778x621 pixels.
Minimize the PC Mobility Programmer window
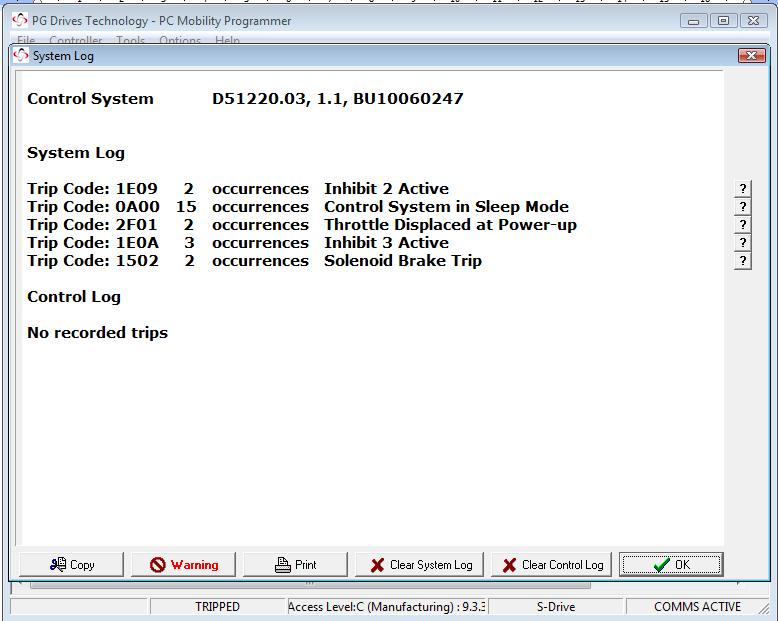coord(694,21)
